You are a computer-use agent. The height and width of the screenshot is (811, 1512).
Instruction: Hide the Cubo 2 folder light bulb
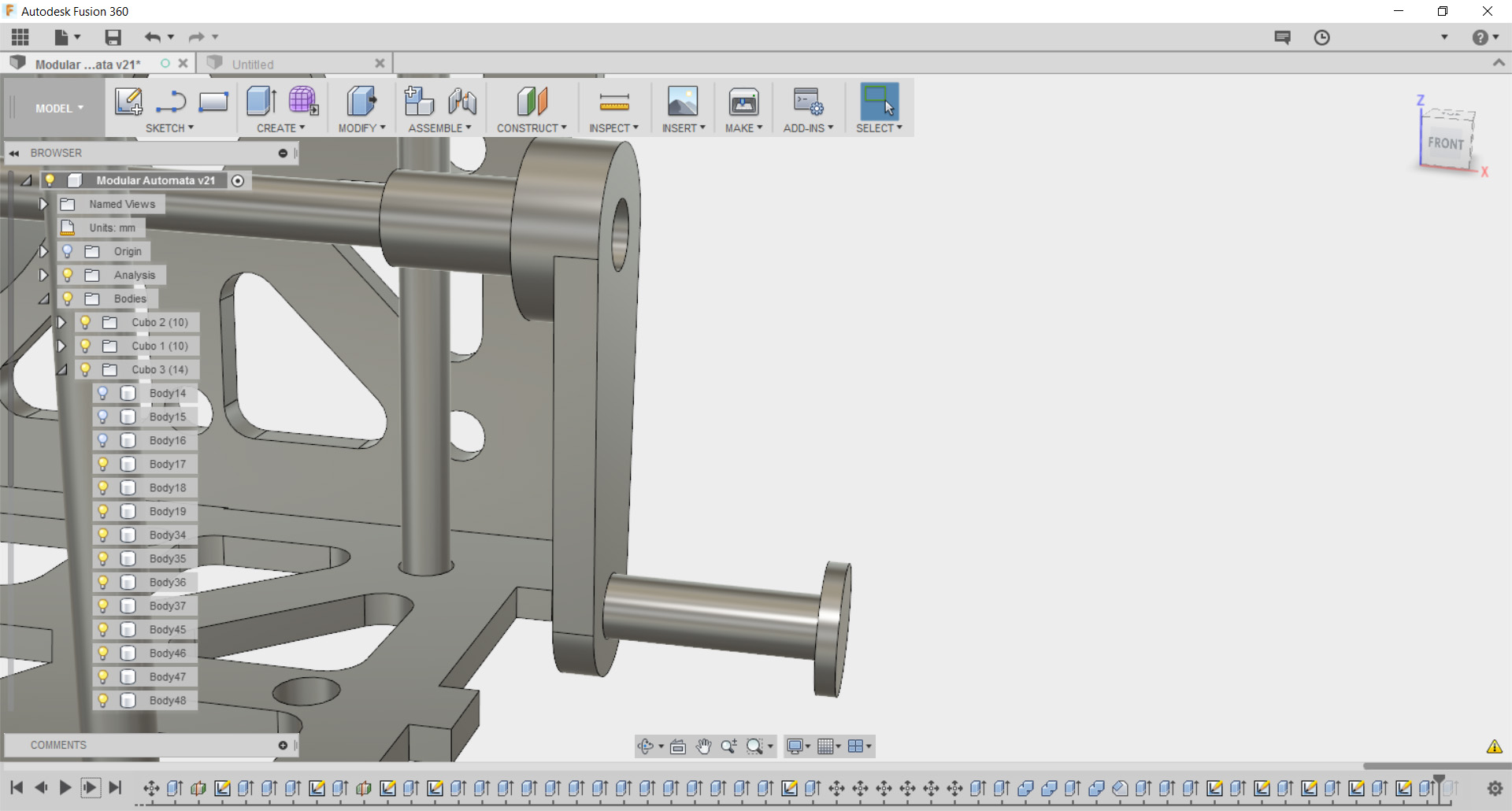(85, 322)
